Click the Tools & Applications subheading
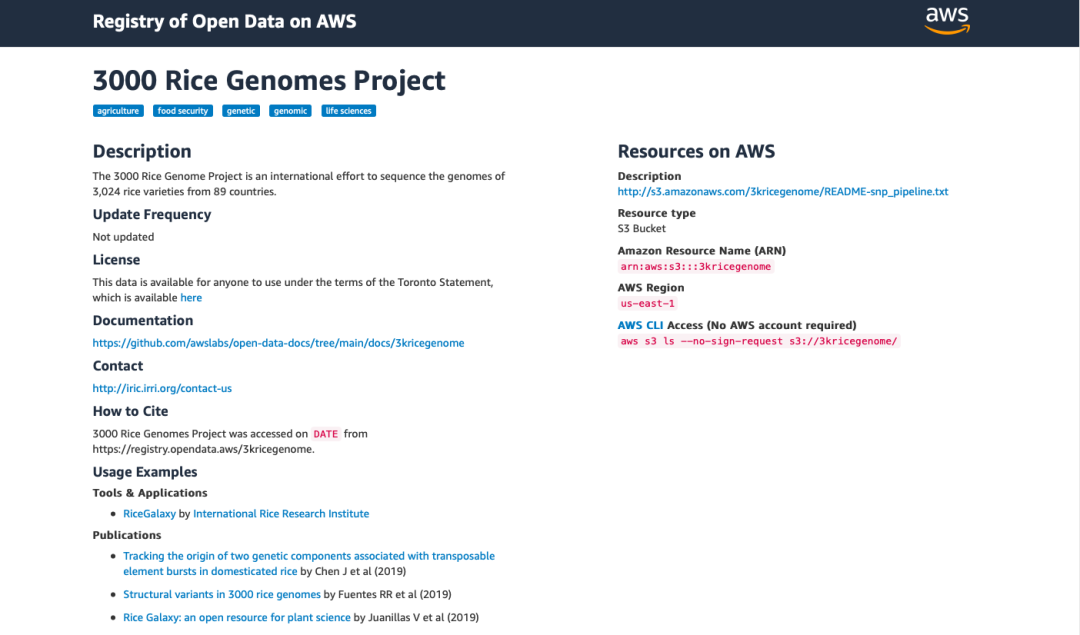 149,493
